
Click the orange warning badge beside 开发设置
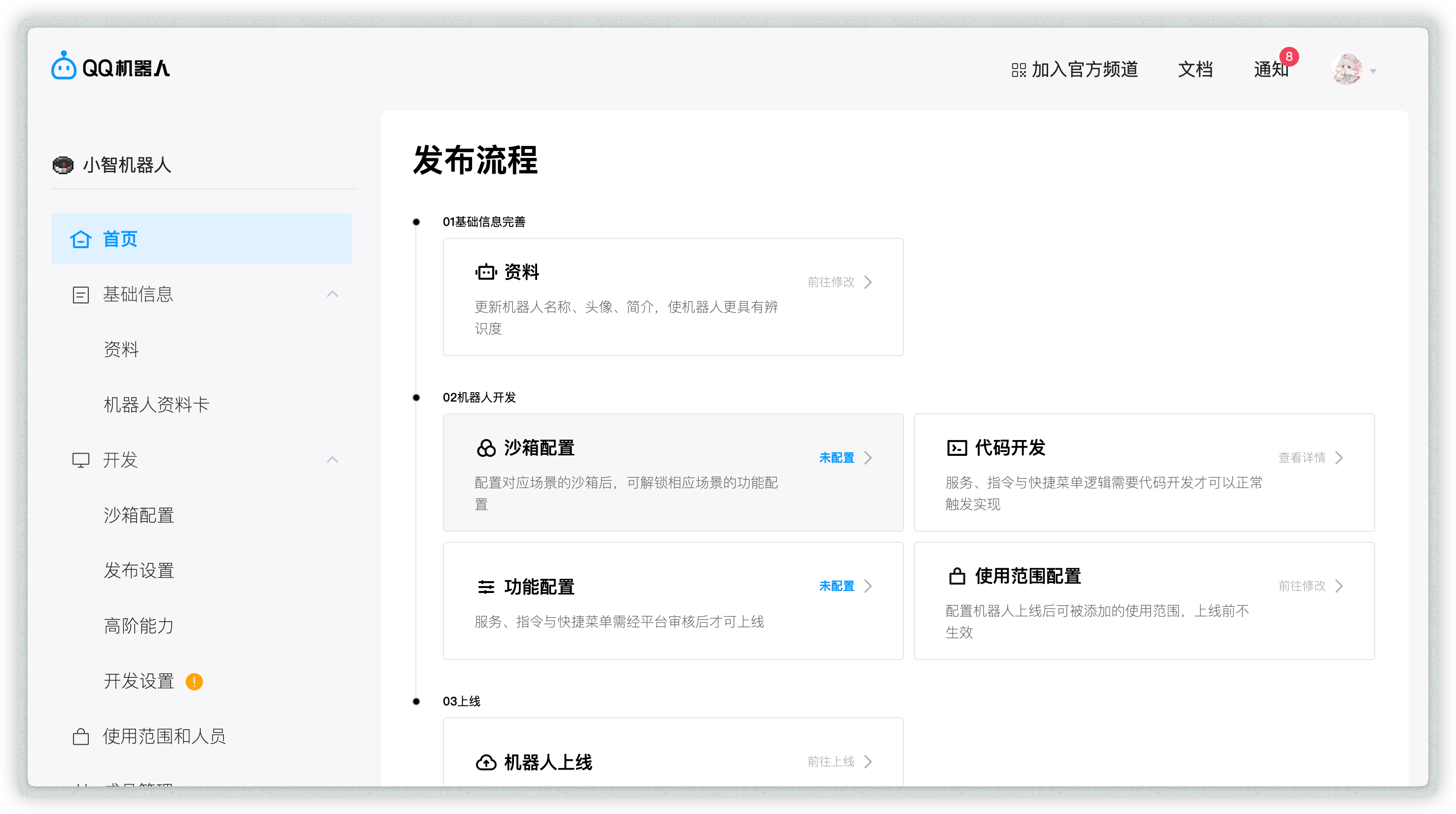194,682
